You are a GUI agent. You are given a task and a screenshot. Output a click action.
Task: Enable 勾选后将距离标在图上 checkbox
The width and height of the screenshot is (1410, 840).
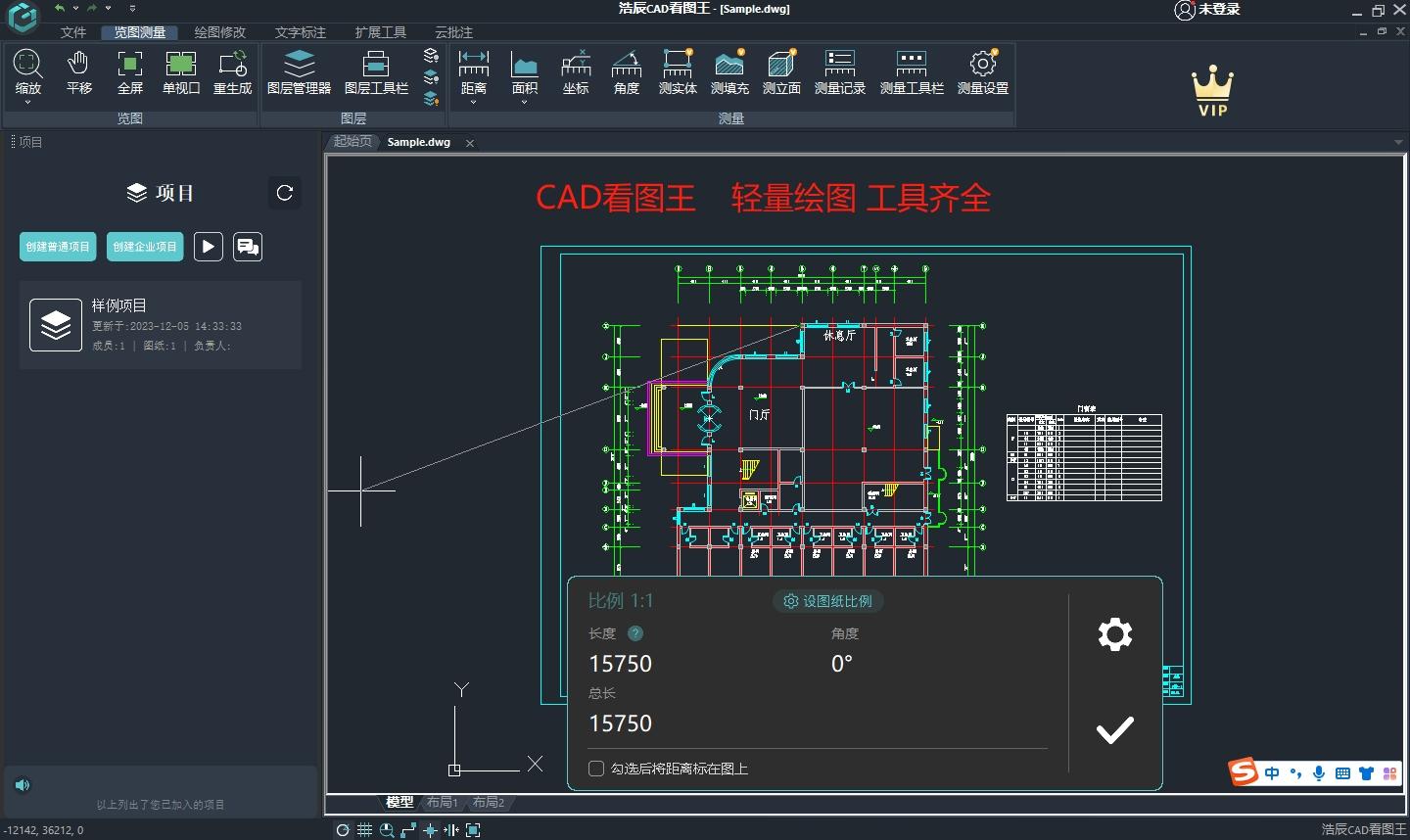point(595,769)
